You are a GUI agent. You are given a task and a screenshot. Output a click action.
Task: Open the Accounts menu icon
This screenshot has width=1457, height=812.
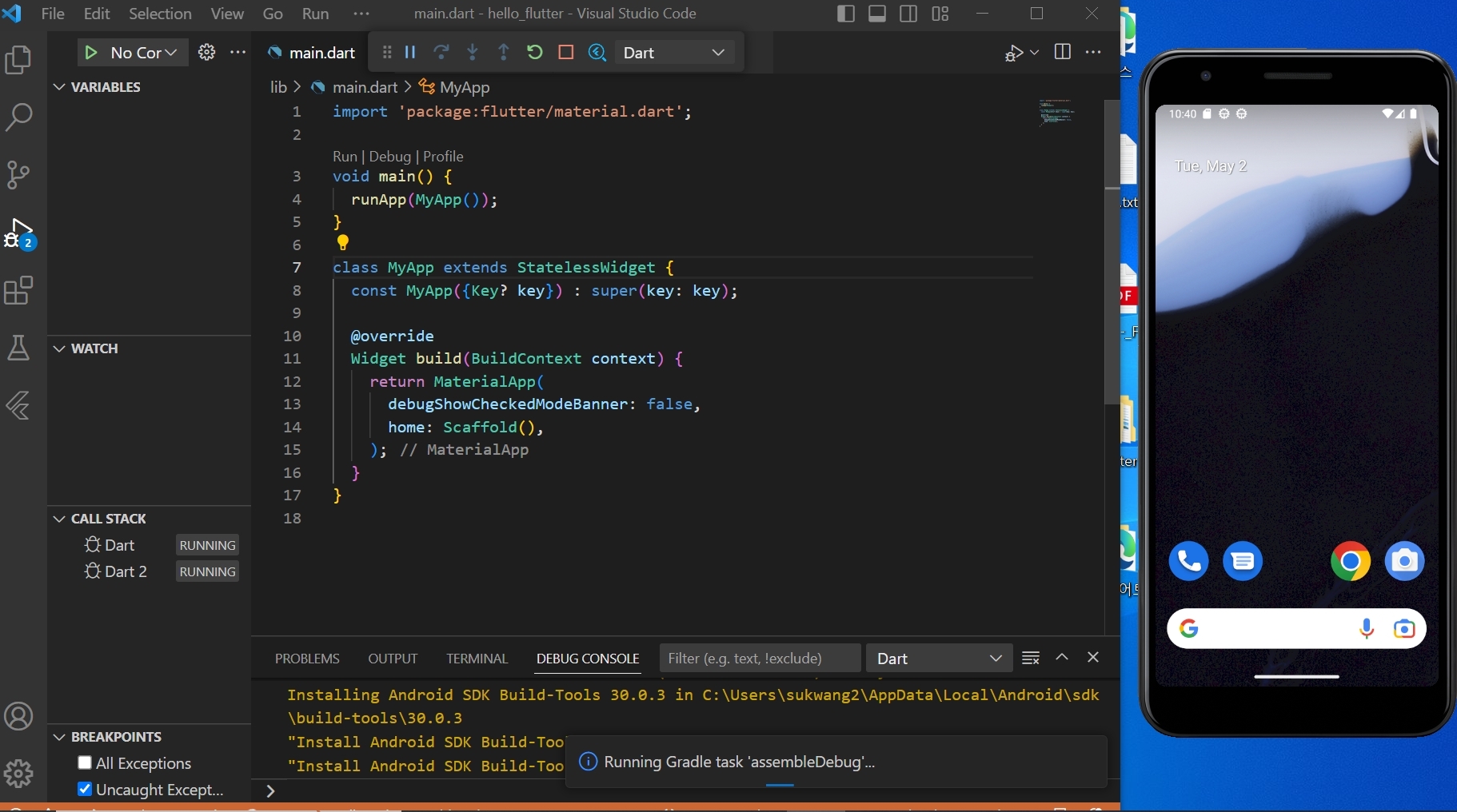coord(18,716)
